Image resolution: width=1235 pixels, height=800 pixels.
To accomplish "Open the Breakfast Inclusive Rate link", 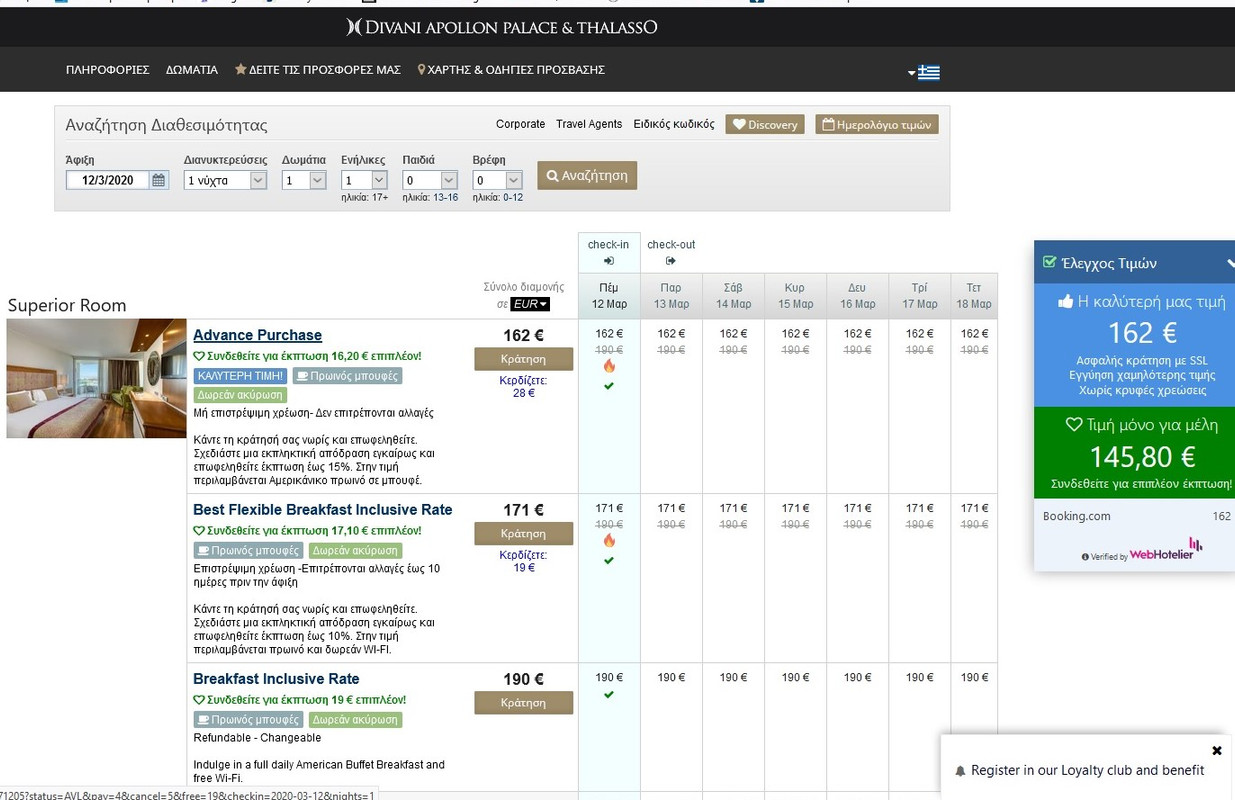I will (276, 679).
